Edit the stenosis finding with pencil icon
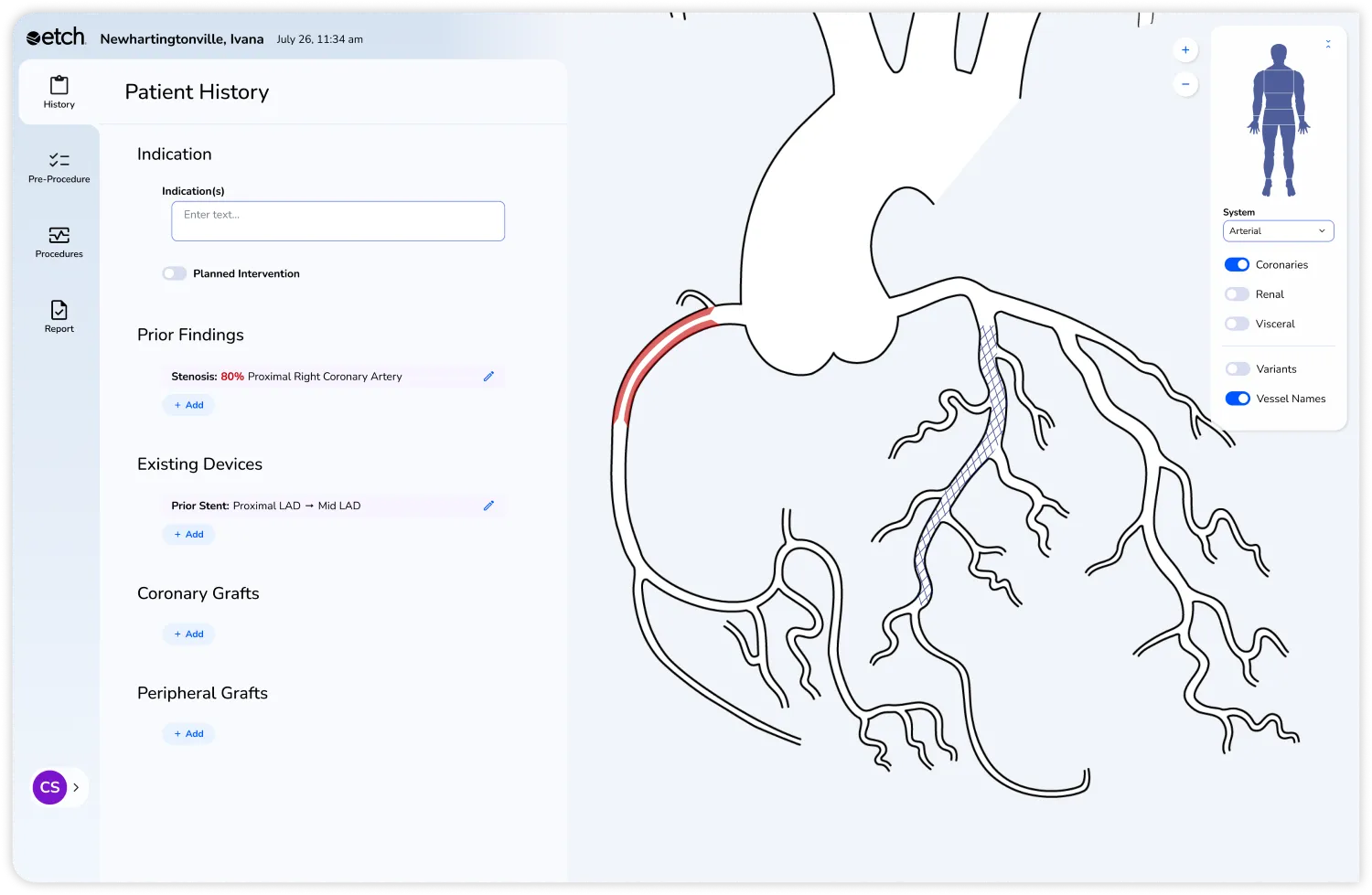1372x895 pixels. click(x=489, y=376)
